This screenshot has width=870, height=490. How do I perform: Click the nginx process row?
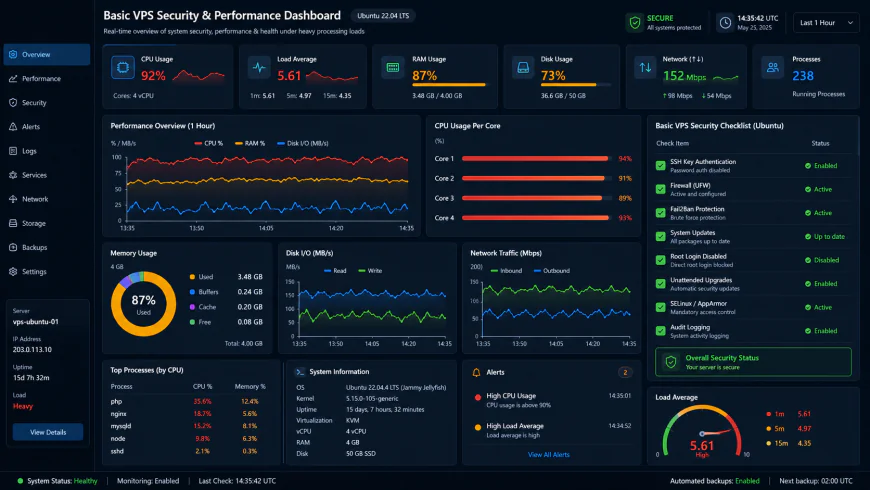click(189, 413)
